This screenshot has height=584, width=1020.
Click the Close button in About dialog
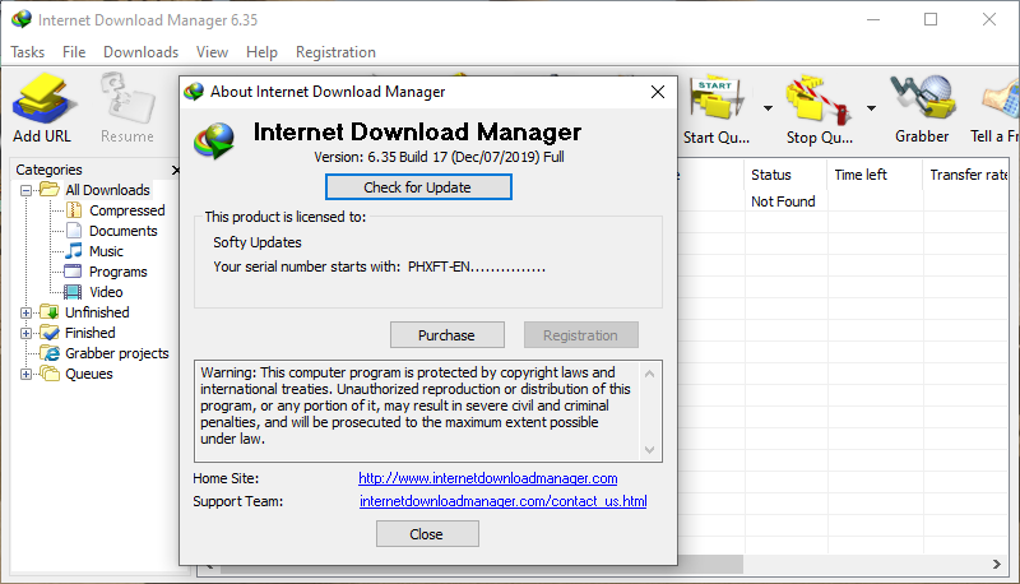point(427,534)
